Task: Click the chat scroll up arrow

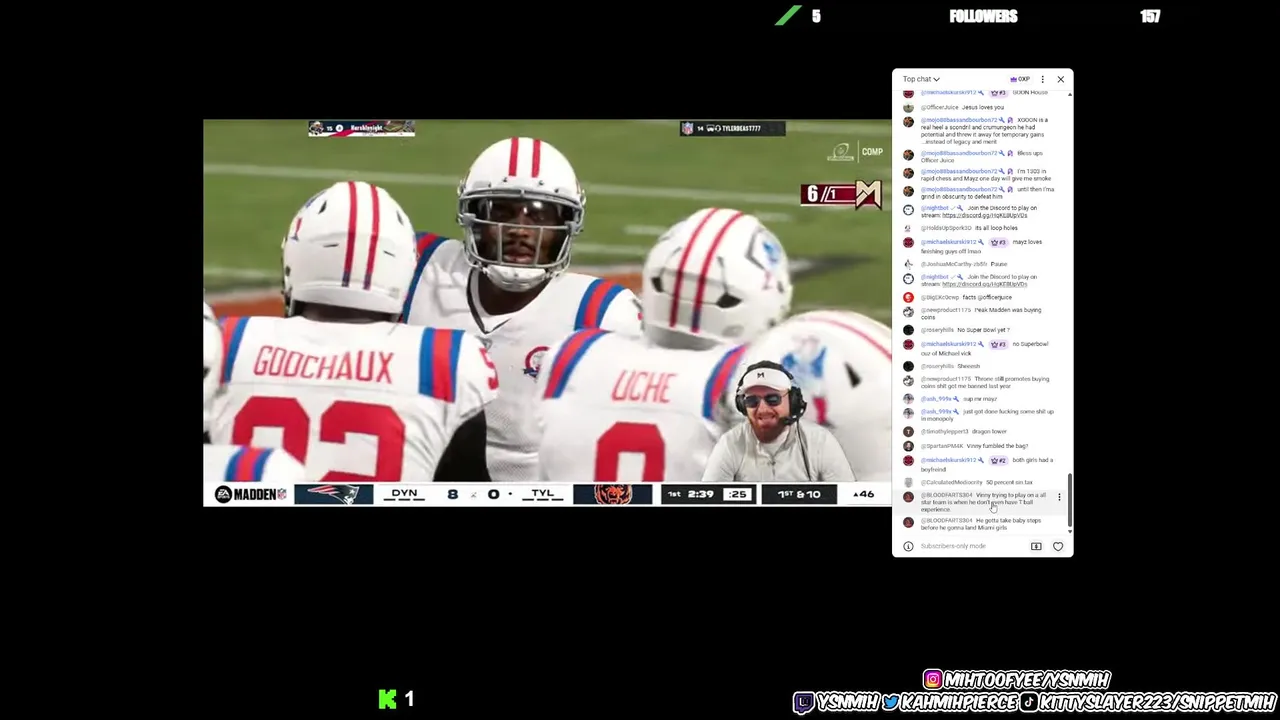Action: point(1070,94)
